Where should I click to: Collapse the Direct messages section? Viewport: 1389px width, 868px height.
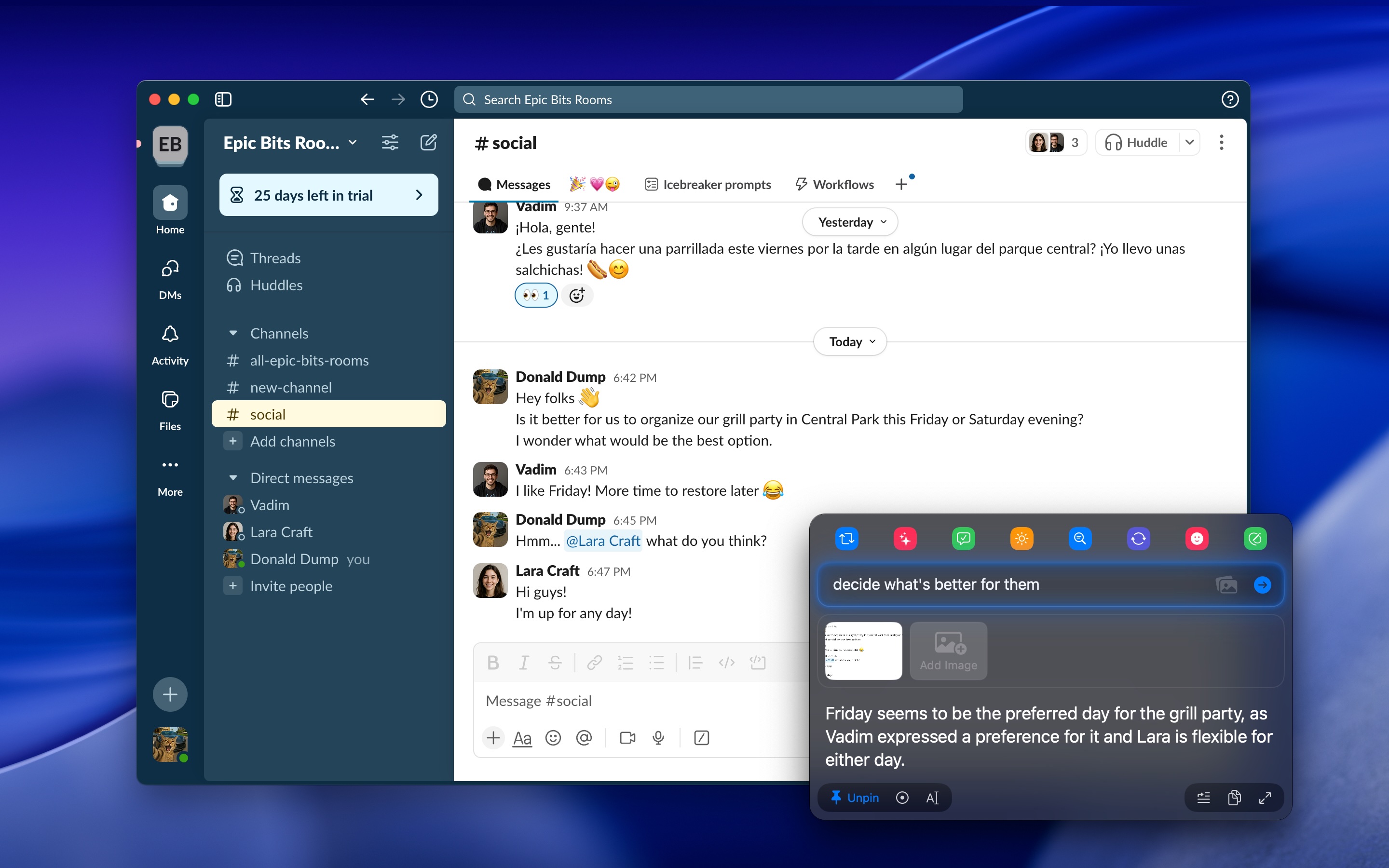tap(233, 477)
